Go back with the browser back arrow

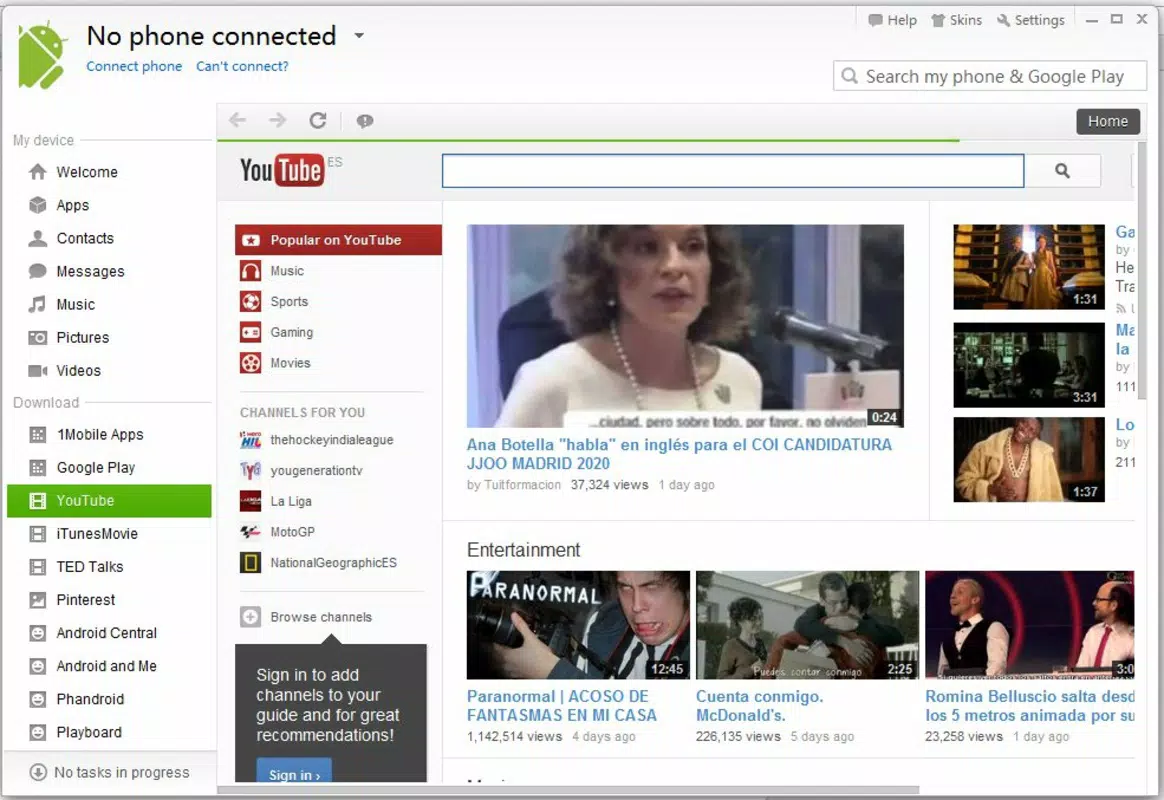[x=238, y=120]
